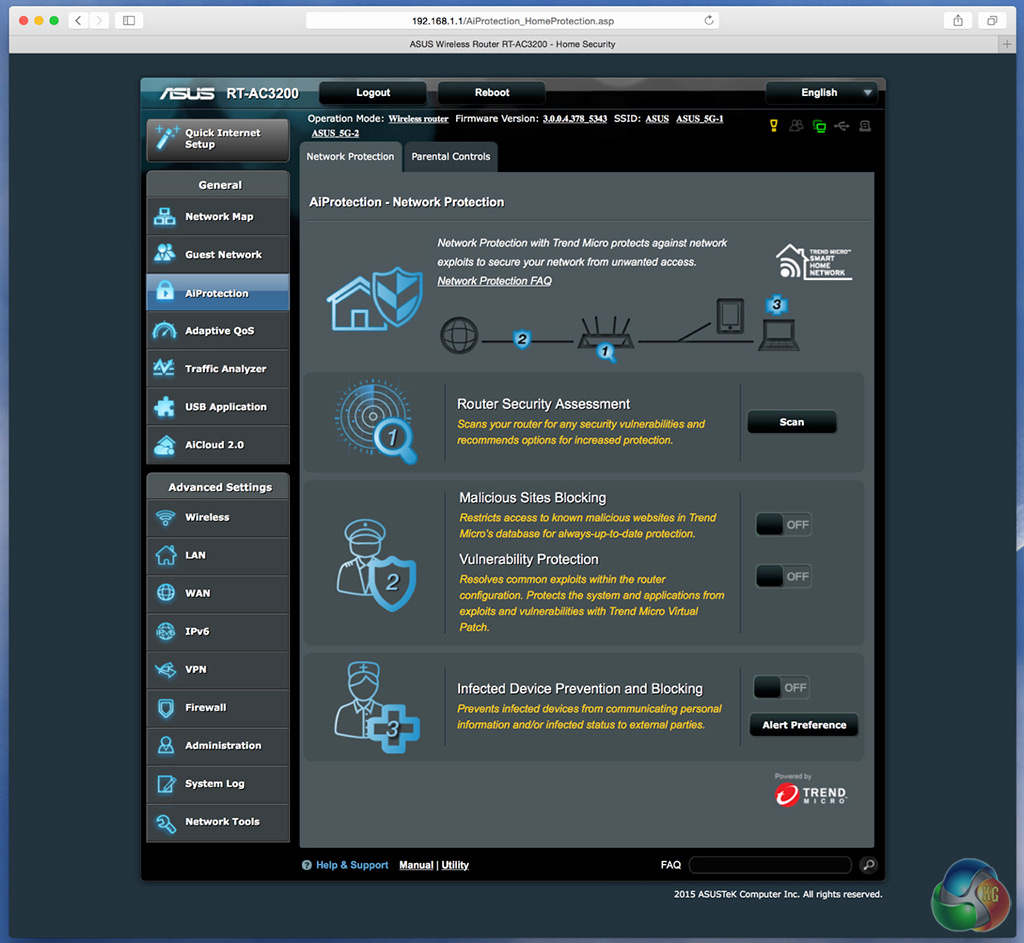This screenshot has width=1024, height=943.
Task: Open Firewall settings
Action: 218,707
